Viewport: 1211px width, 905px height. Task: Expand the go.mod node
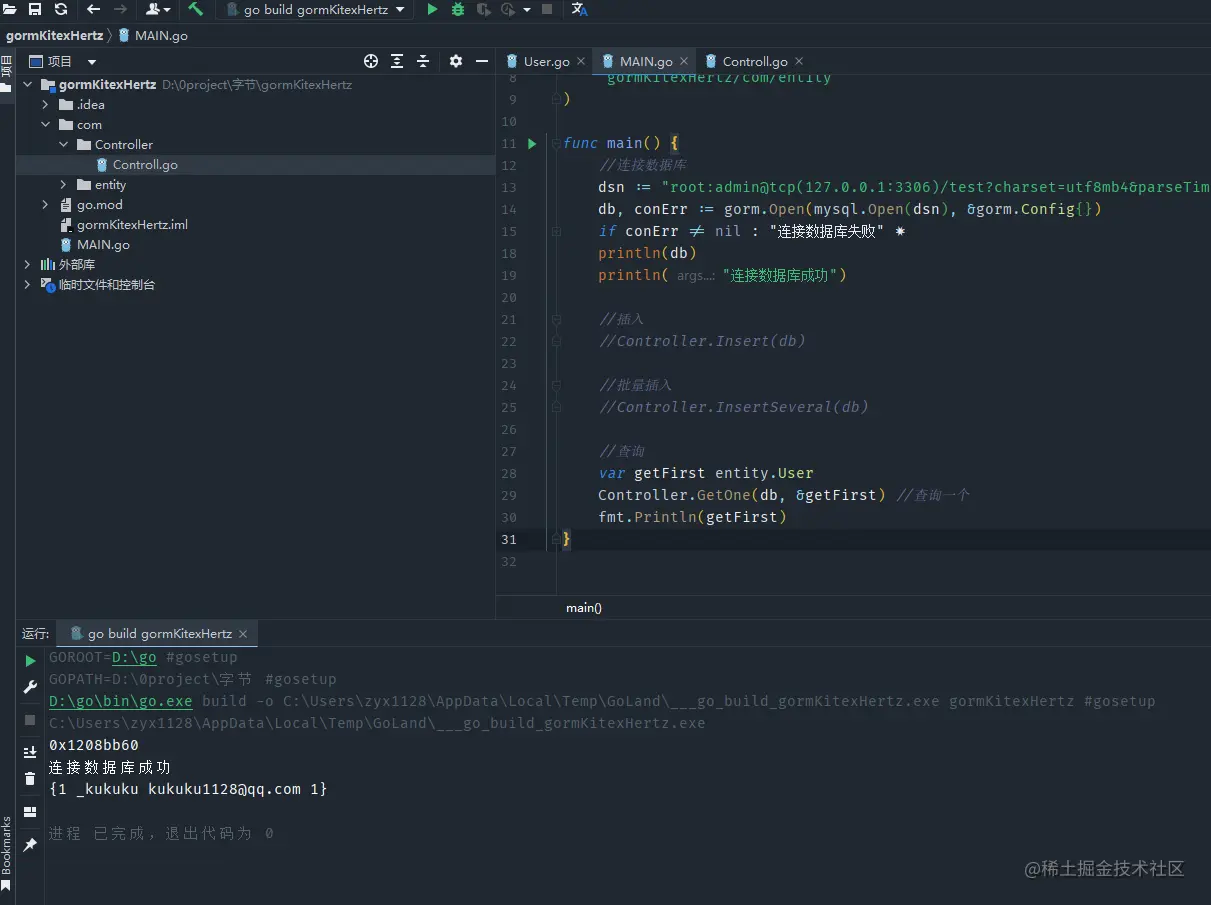point(45,205)
